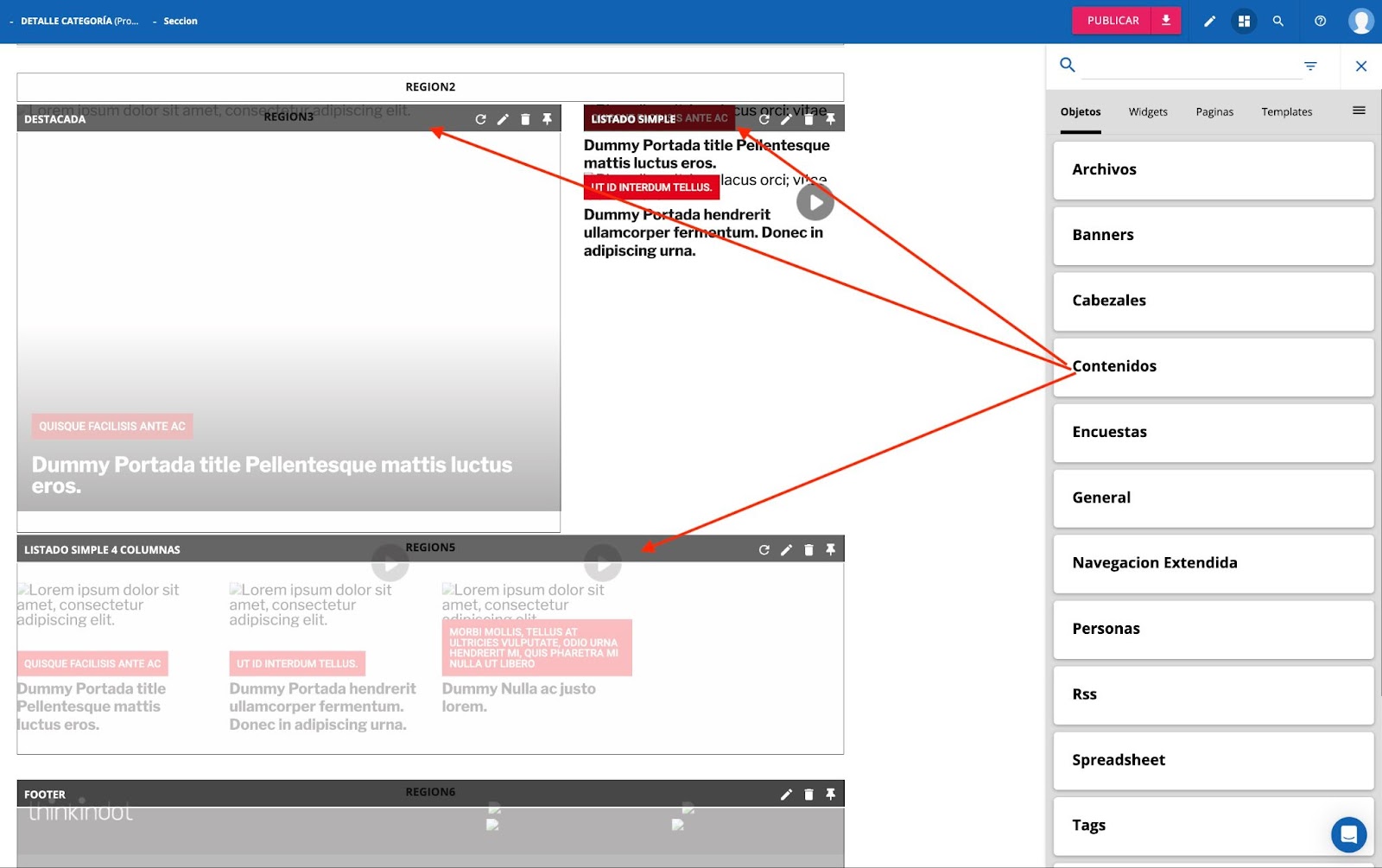Image resolution: width=1382 pixels, height=868 pixels.
Task: Delete the DESTACADA widget with trash icon
Action: pyautogui.click(x=525, y=119)
